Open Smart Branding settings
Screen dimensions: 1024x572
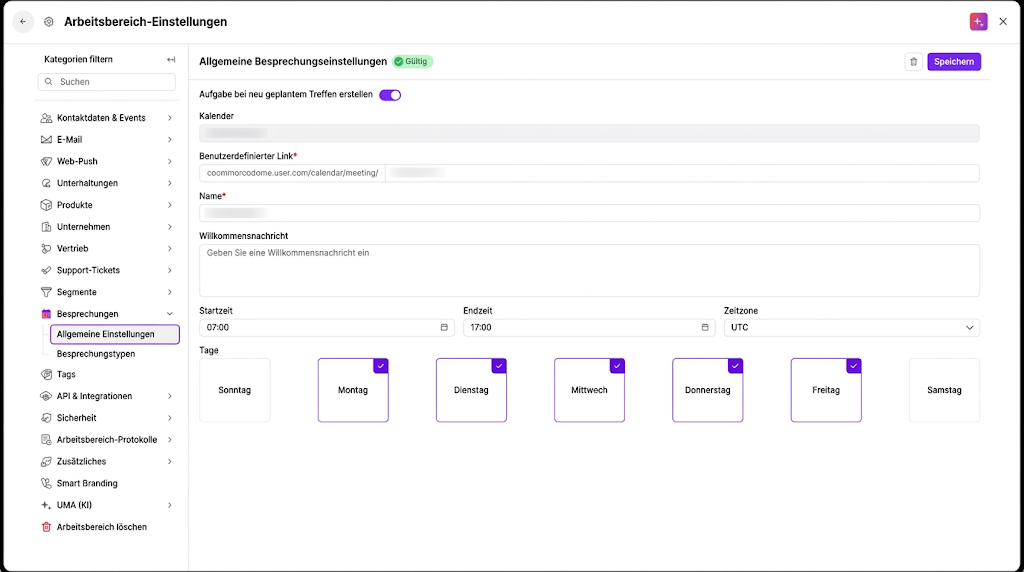(87, 483)
